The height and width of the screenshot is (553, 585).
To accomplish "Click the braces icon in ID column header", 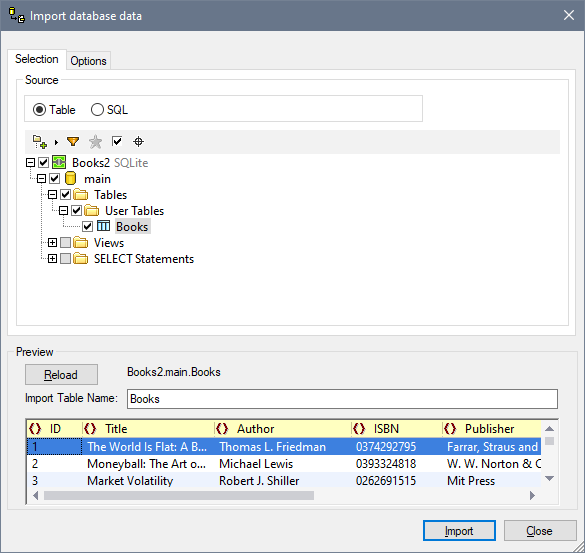I will pos(35,429).
